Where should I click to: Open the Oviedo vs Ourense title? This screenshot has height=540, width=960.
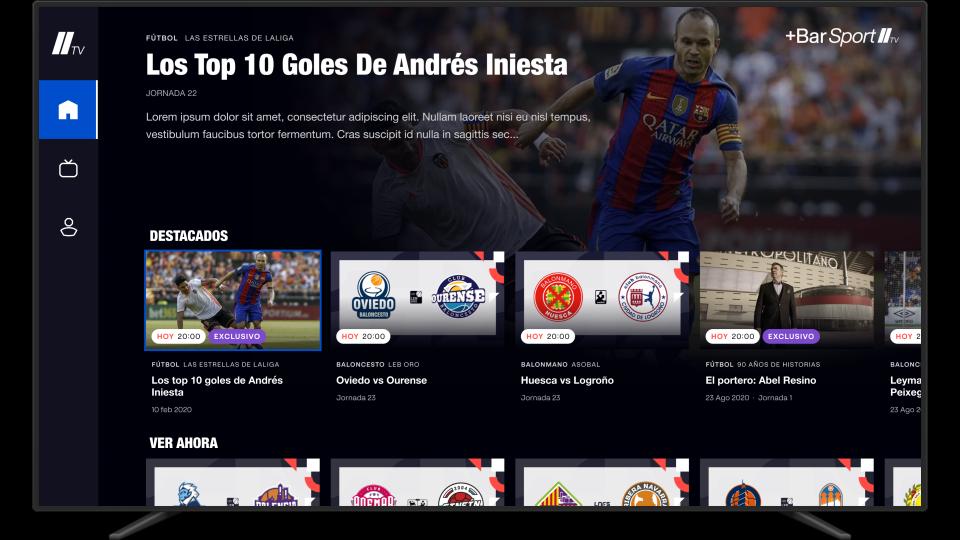click(381, 380)
